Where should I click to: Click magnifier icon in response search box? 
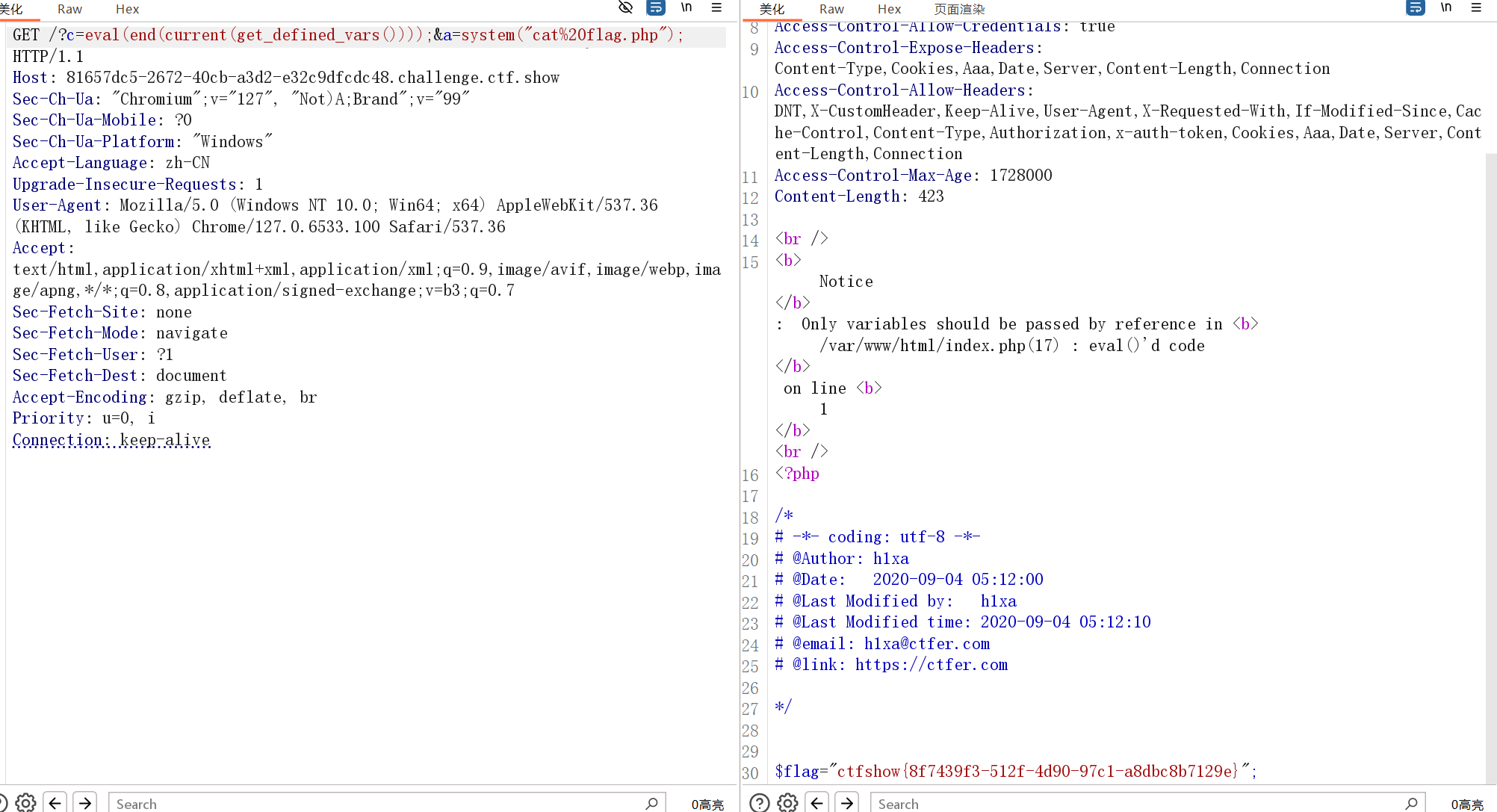1410,803
